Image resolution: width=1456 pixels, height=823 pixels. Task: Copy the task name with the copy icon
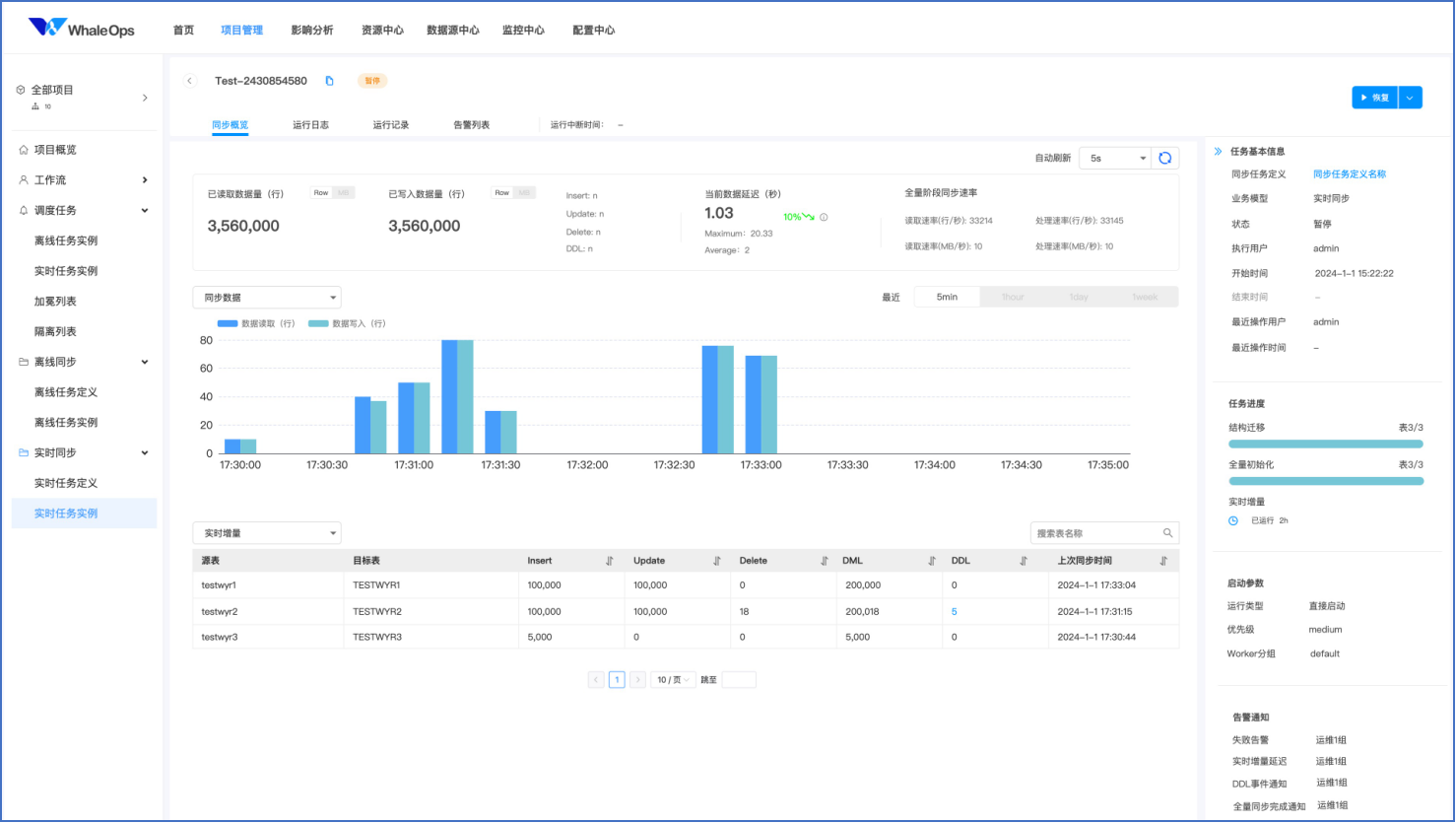pos(330,81)
